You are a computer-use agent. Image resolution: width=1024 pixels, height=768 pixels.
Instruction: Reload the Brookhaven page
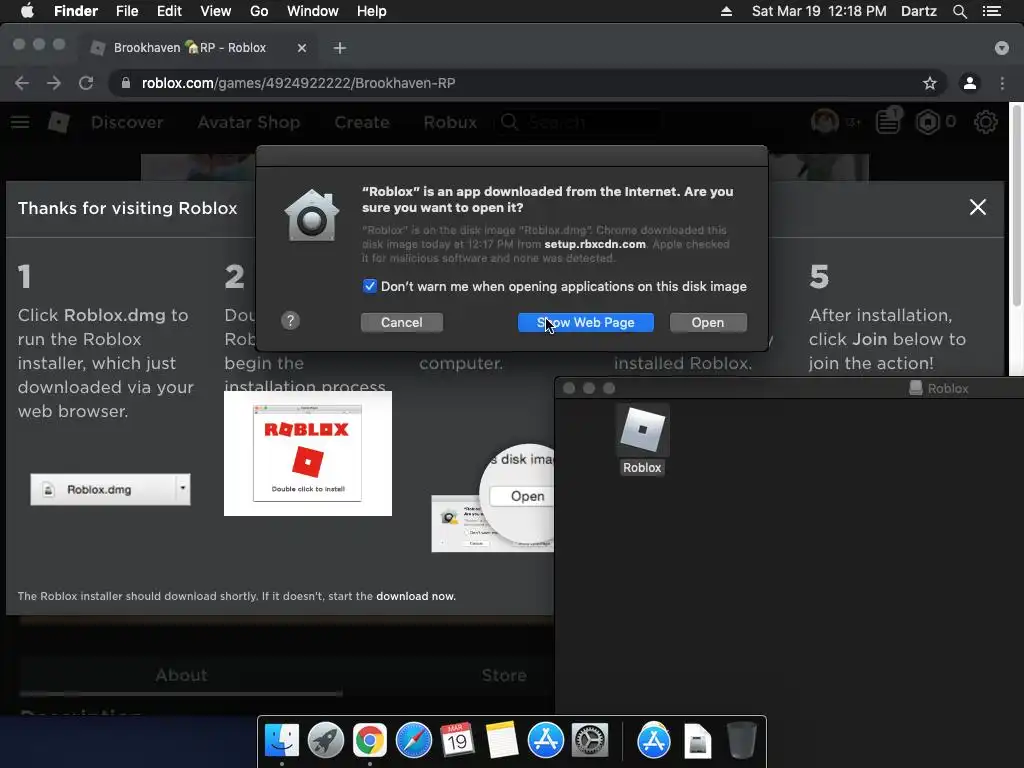point(86,83)
